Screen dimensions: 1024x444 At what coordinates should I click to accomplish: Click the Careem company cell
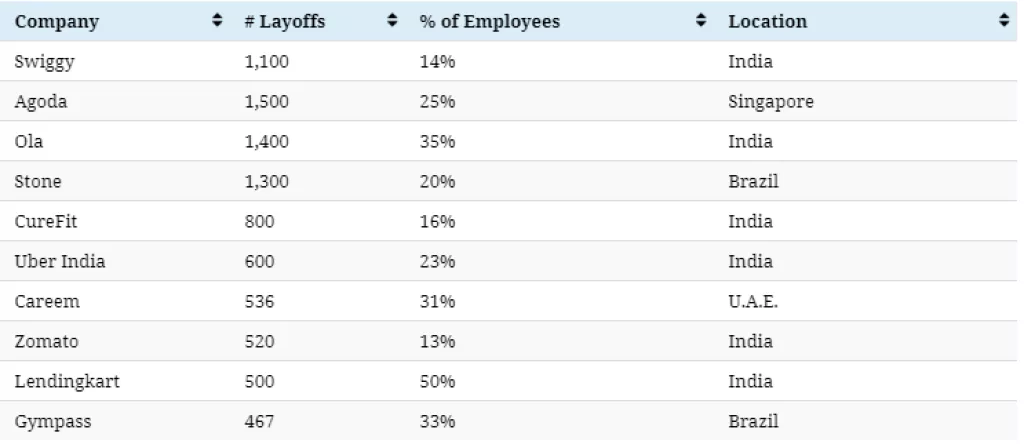click(x=46, y=302)
